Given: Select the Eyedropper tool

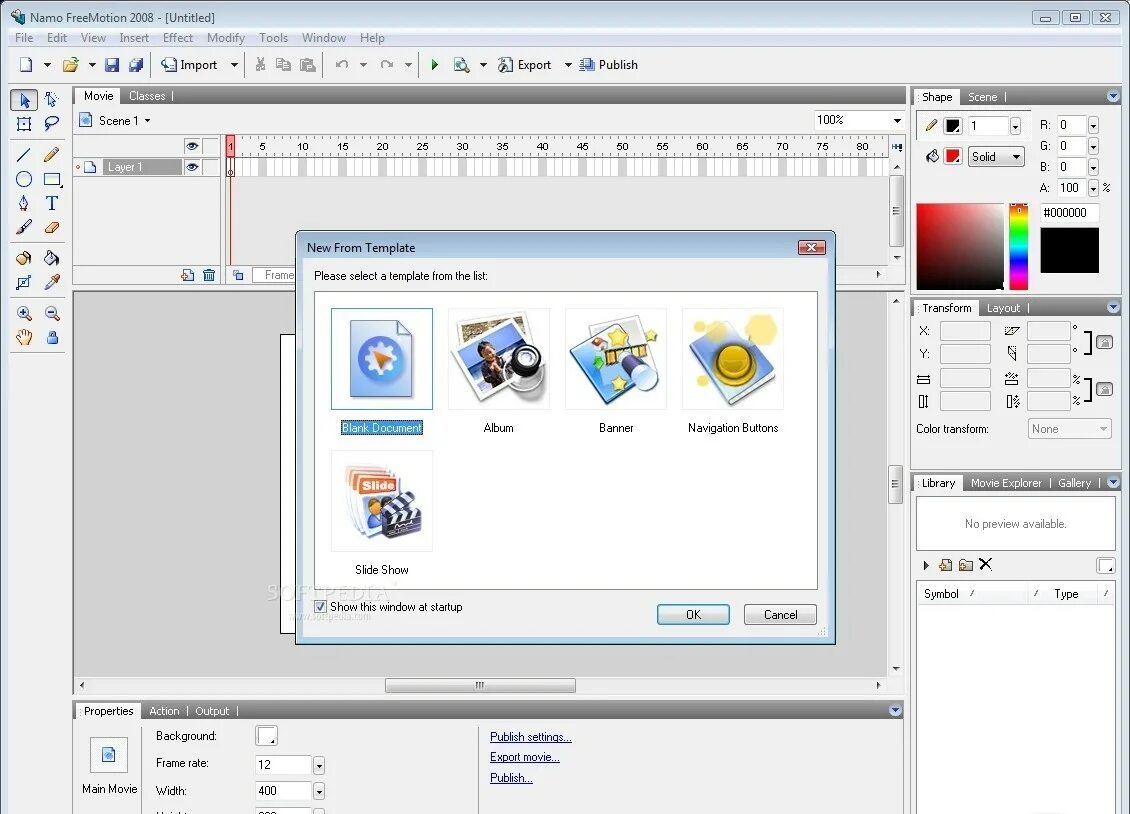Looking at the screenshot, I should point(51,282).
